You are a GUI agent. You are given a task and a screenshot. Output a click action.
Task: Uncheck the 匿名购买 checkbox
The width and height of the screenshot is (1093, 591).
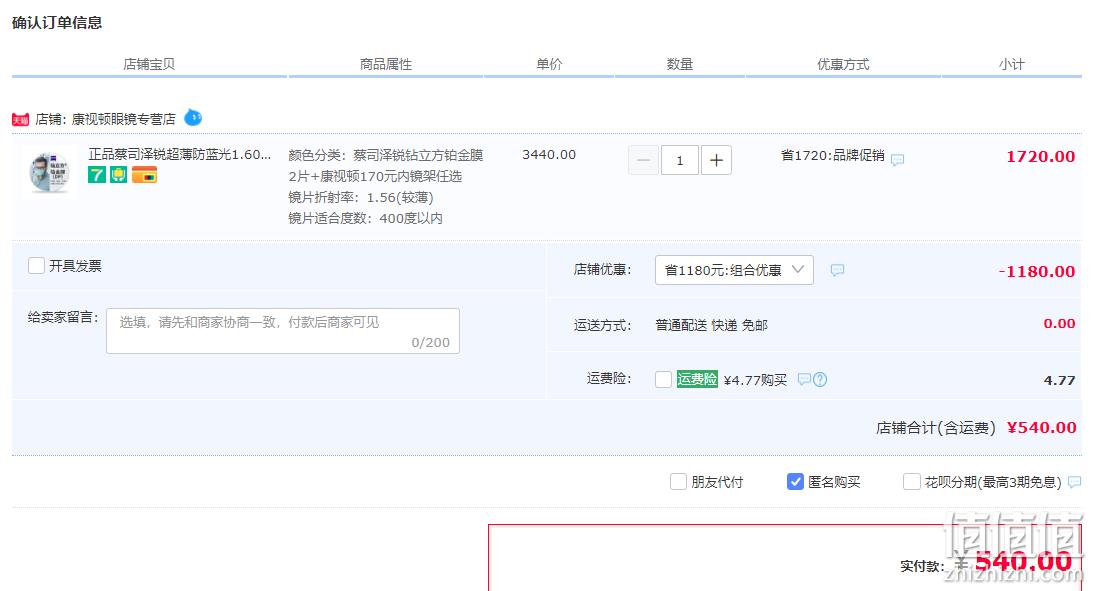(795, 482)
